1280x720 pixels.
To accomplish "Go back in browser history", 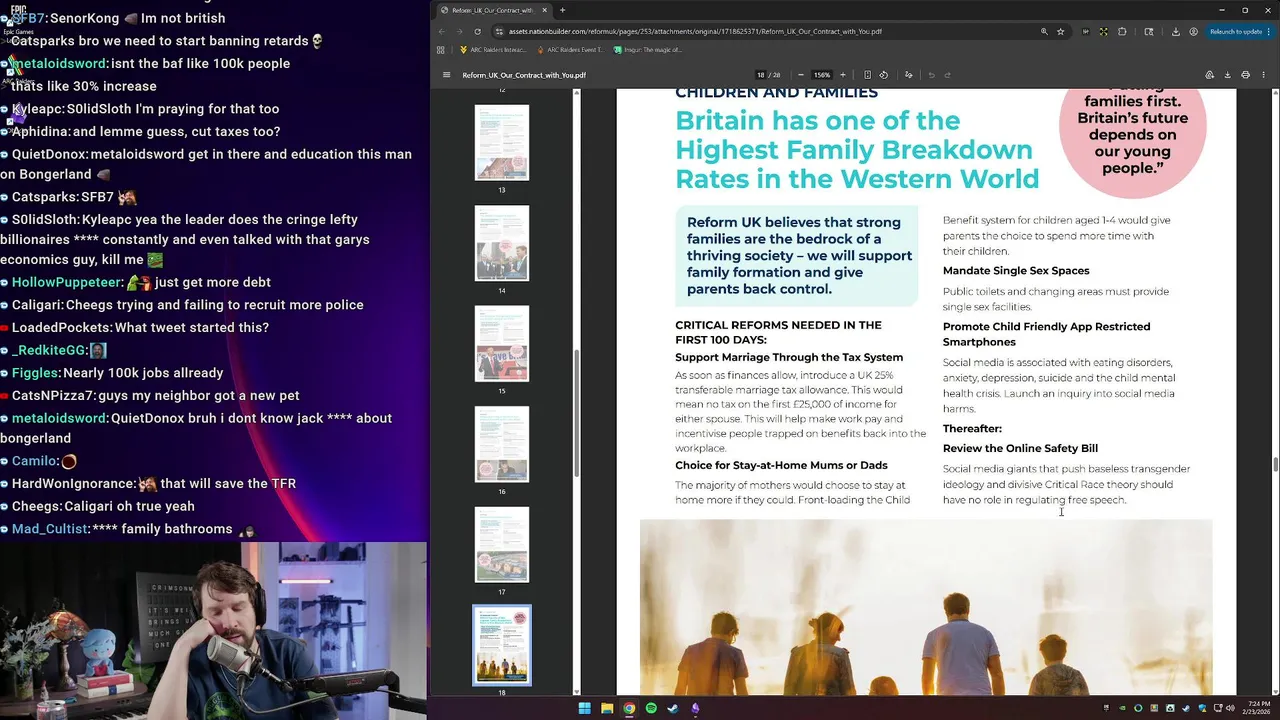I will pyautogui.click(x=442, y=31).
